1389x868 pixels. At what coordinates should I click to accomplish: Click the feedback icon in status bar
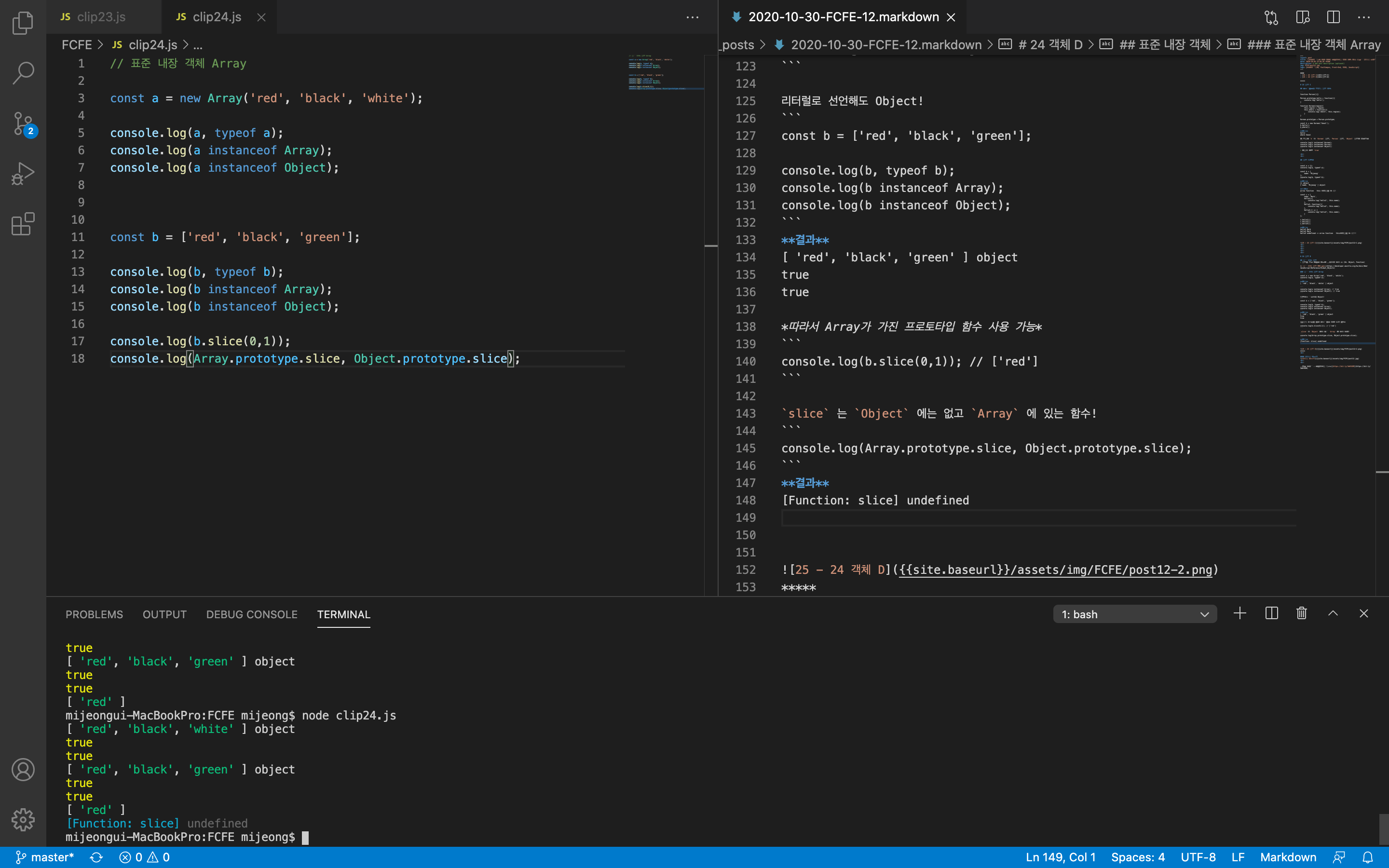(1339, 857)
